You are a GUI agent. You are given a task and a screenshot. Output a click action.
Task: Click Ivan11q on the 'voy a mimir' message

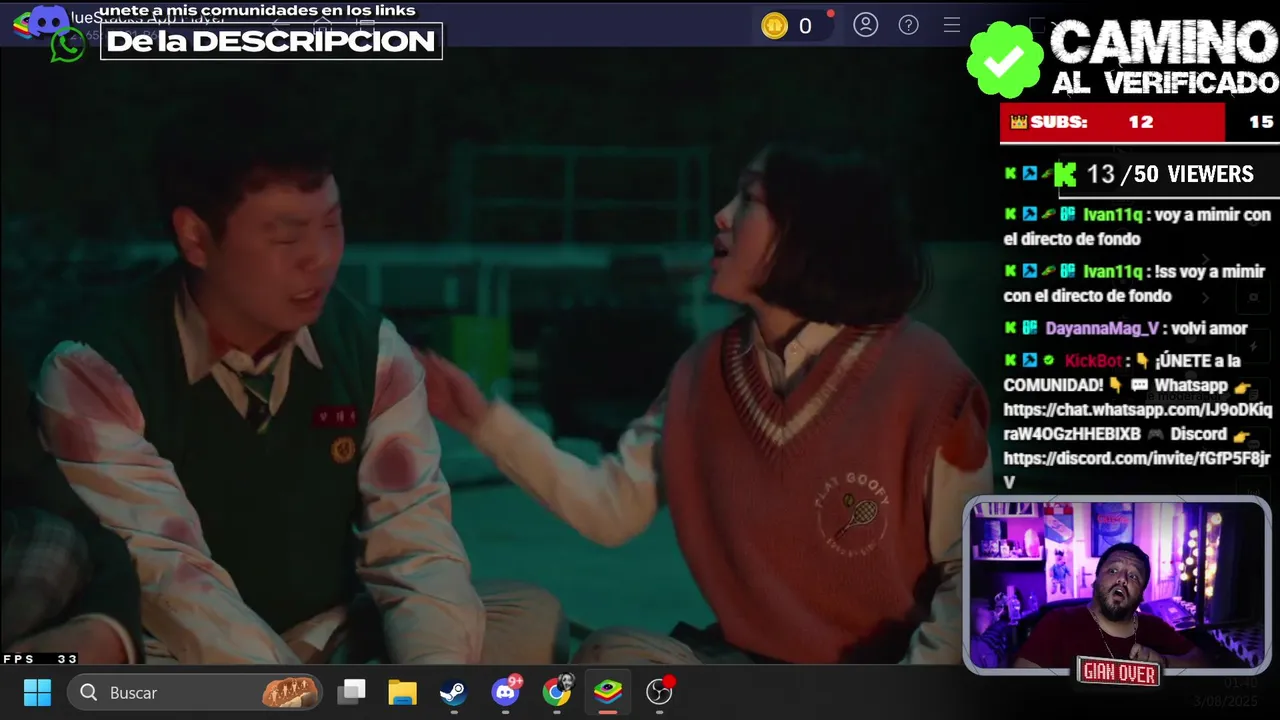tap(1112, 215)
